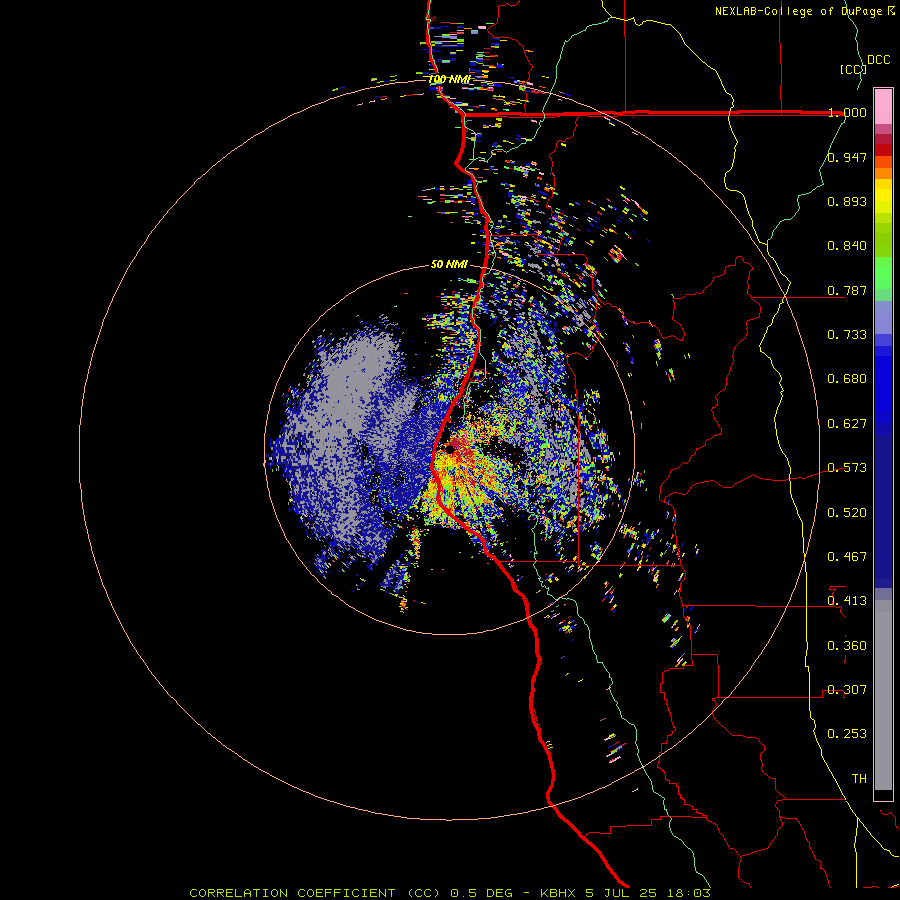
Task: Click the 0.893 legend value
Action: click(847, 201)
